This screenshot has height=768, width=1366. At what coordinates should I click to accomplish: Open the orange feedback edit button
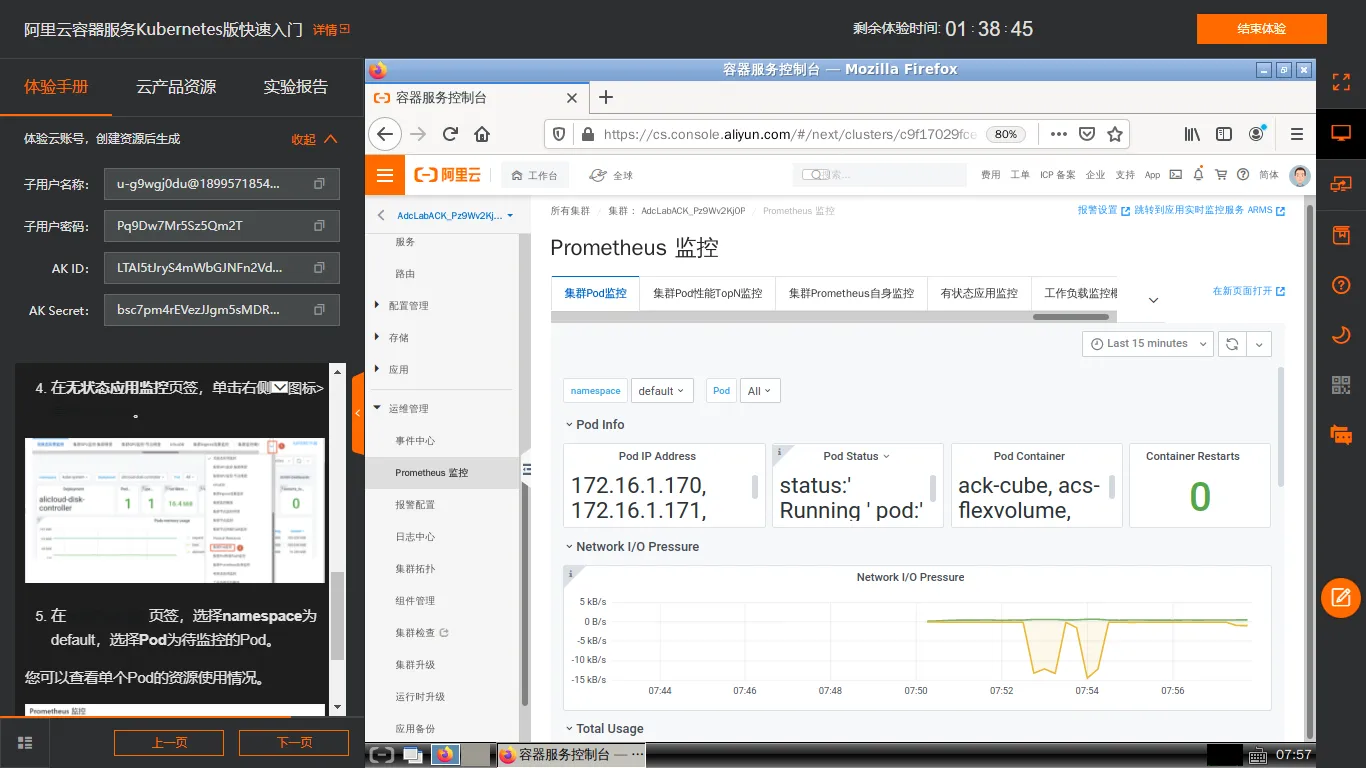pyautogui.click(x=1341, y=598)
